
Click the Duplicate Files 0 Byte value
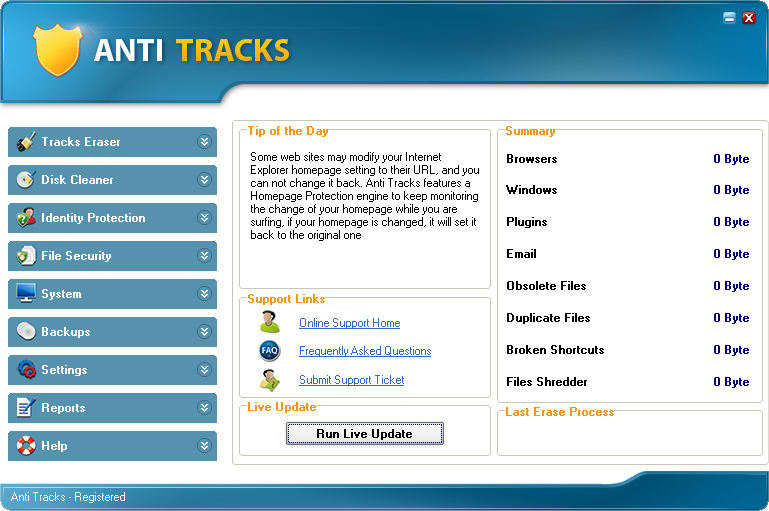click(731, 318)
